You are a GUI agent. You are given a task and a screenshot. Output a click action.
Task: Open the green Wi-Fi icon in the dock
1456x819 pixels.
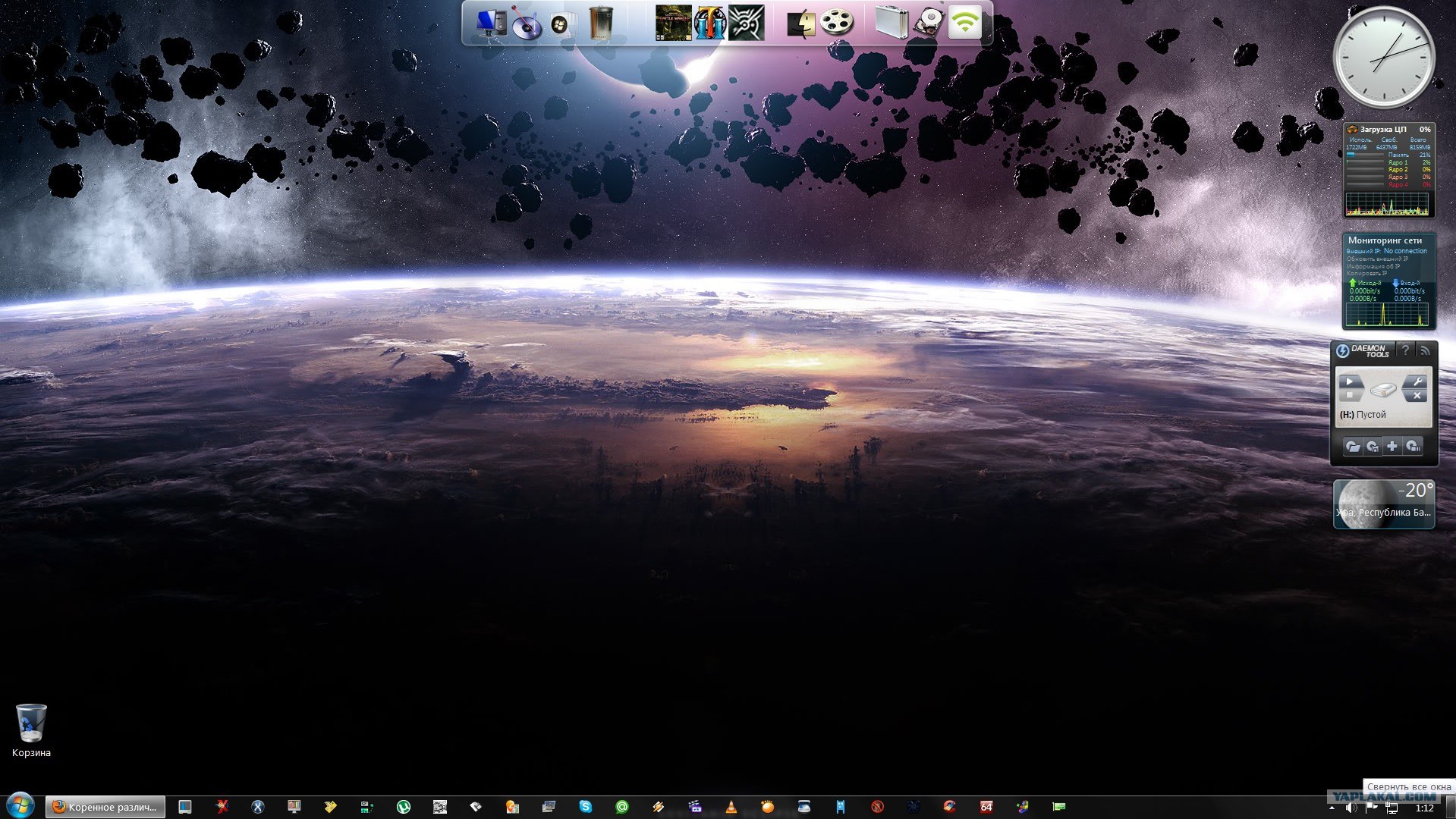pyautogui.click(x=964, y=23)
